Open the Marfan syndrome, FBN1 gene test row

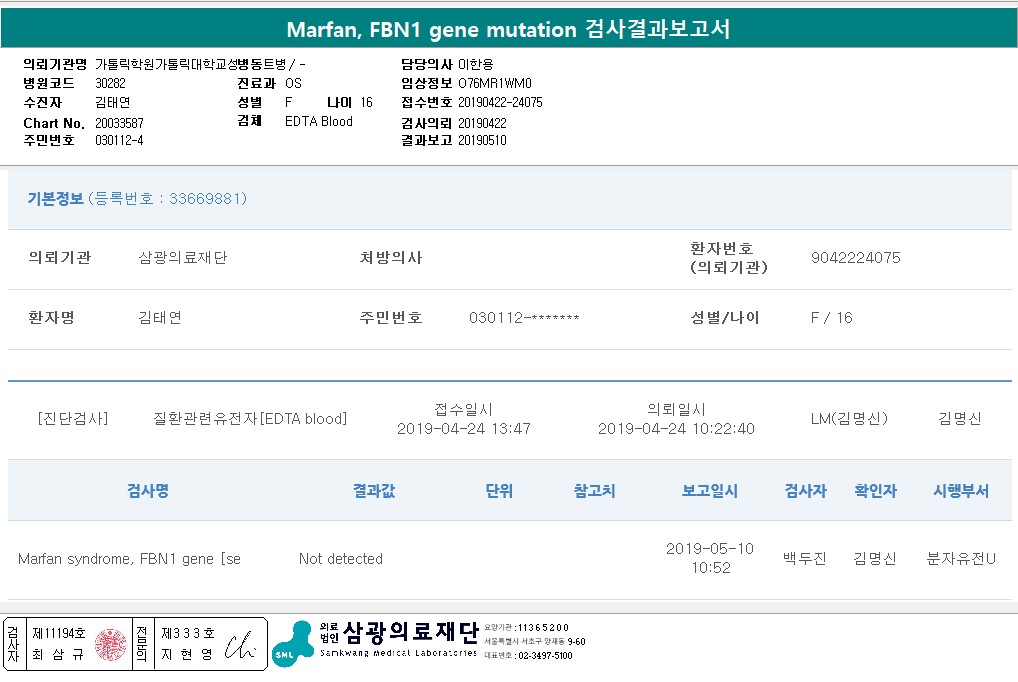(130, 559)
